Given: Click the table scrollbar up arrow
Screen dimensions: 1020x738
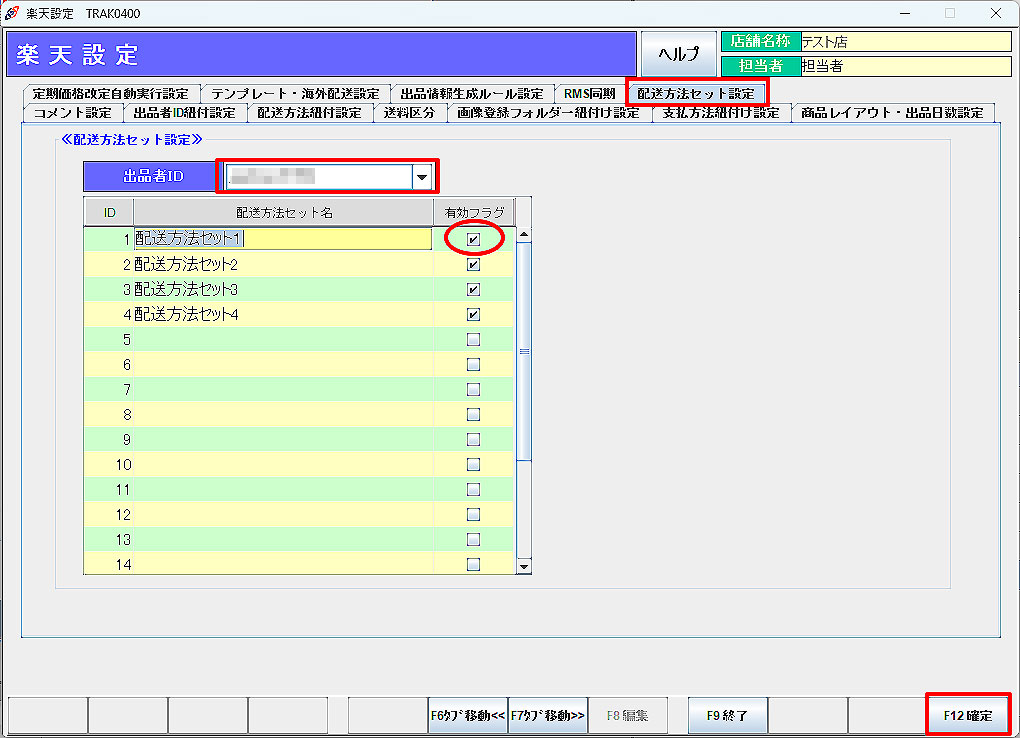Looking at the screenshot, I should click(x=524, y=235).
